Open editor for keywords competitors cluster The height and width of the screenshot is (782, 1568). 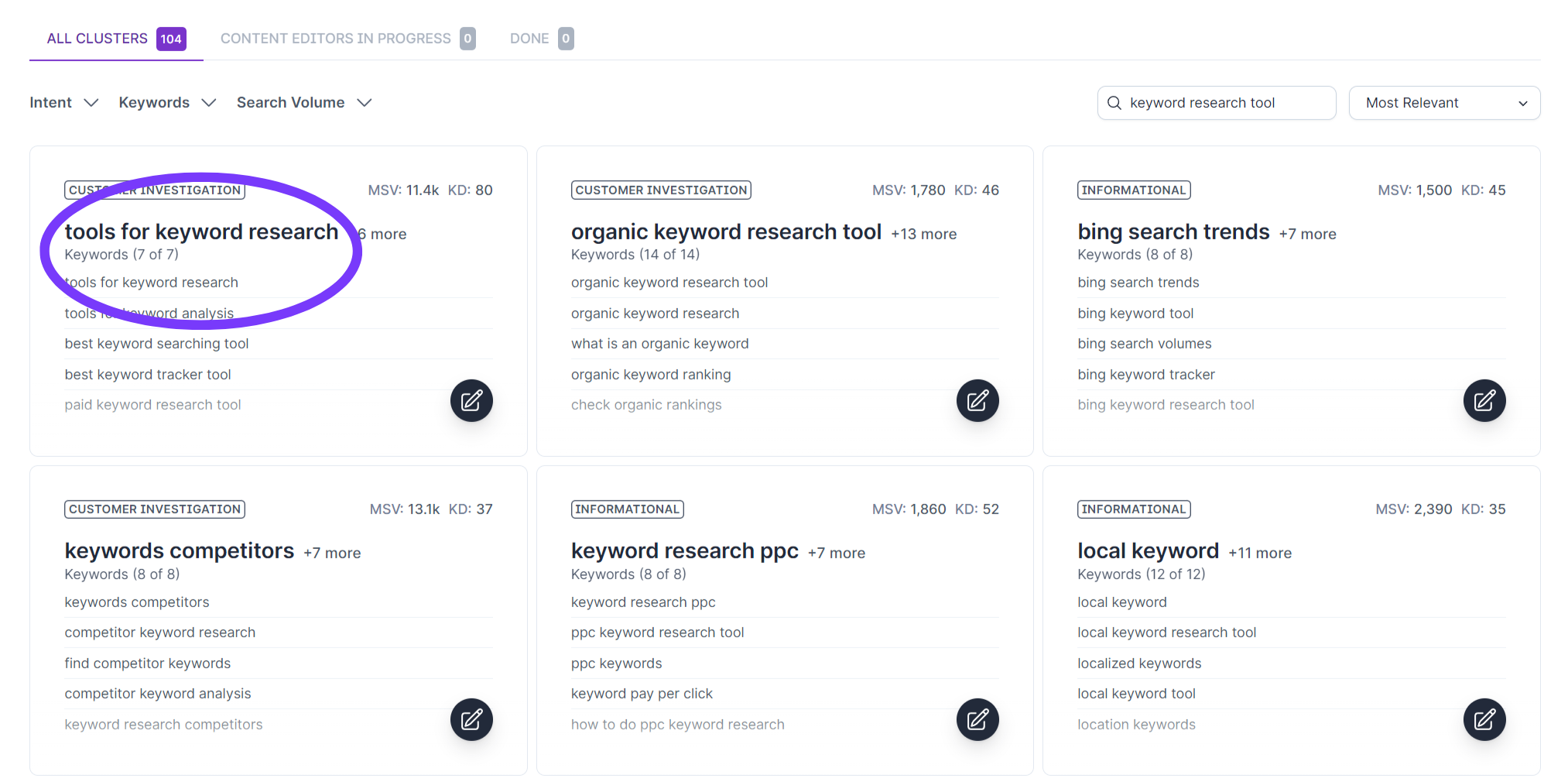pyautogui.click(x=471, y=720)
